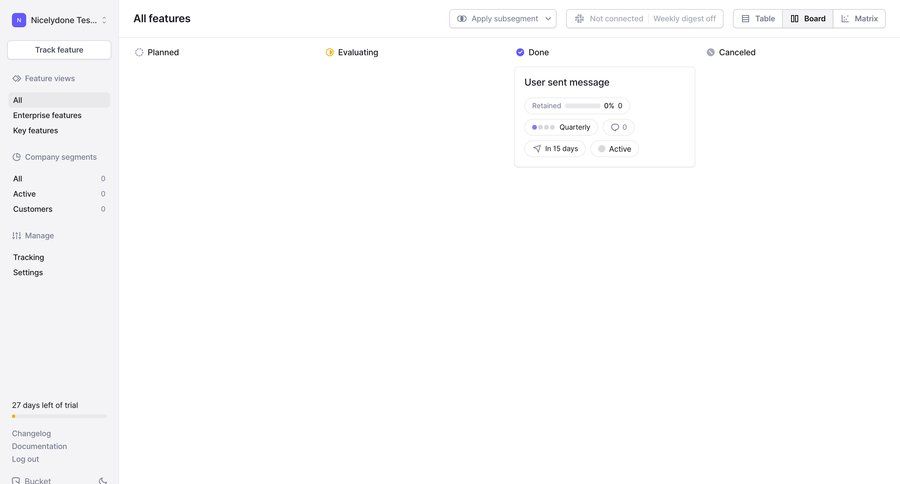Screen dimensions: 900x484
Task: Click Weekly digest off toggle
Action: point(685,19)
